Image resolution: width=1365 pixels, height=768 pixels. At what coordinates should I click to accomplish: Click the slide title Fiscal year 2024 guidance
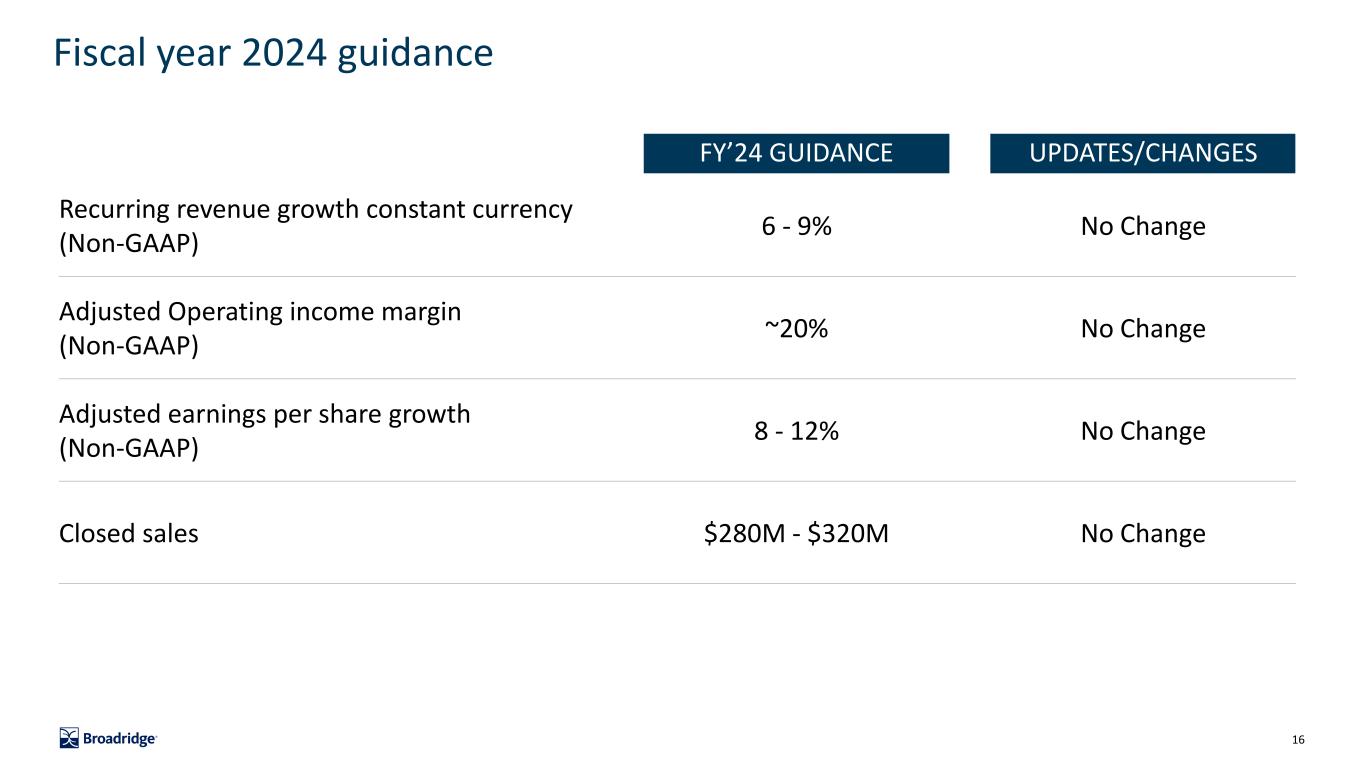(x=273, y=54)
